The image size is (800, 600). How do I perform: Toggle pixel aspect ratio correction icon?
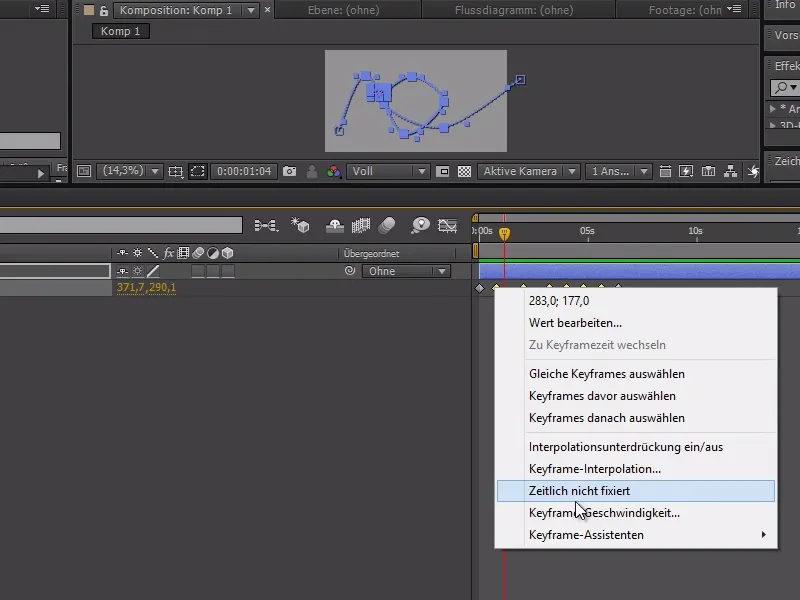tap(665, 171)
